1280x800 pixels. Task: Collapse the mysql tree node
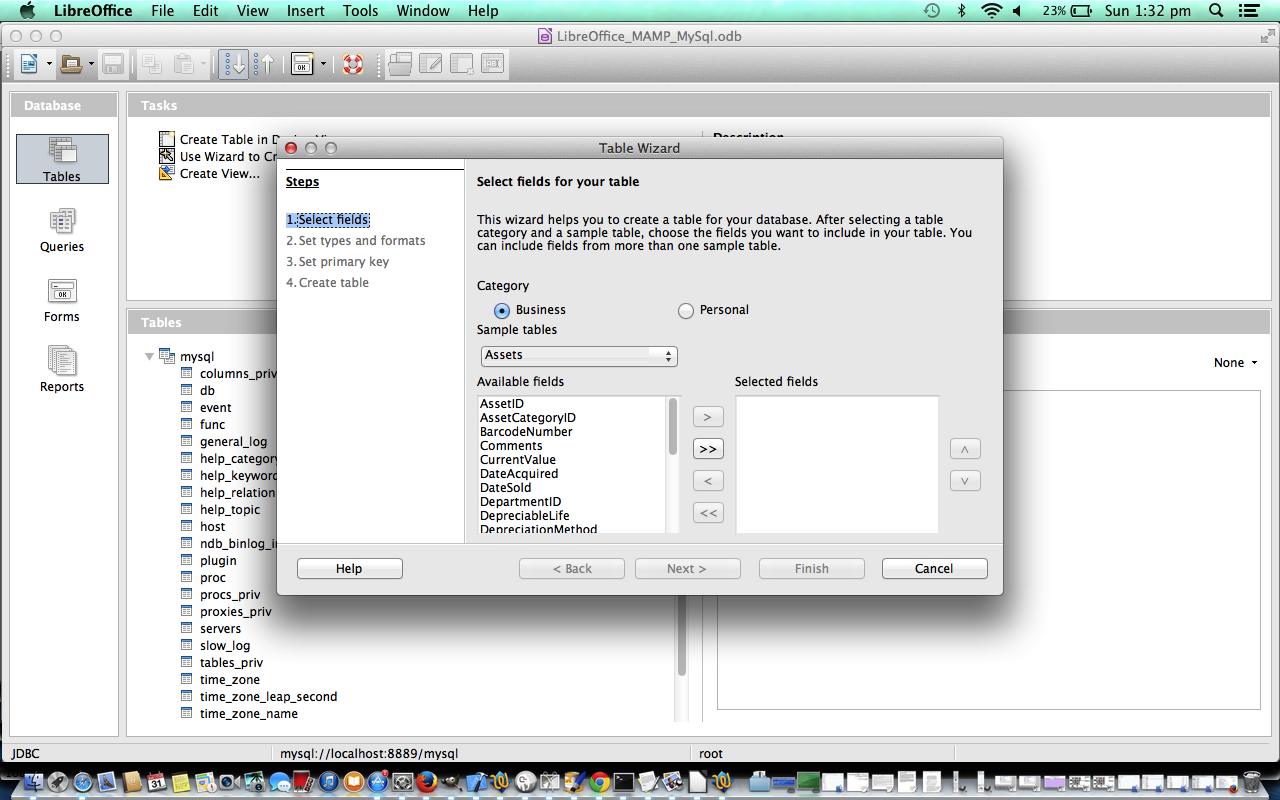(149, 356)
